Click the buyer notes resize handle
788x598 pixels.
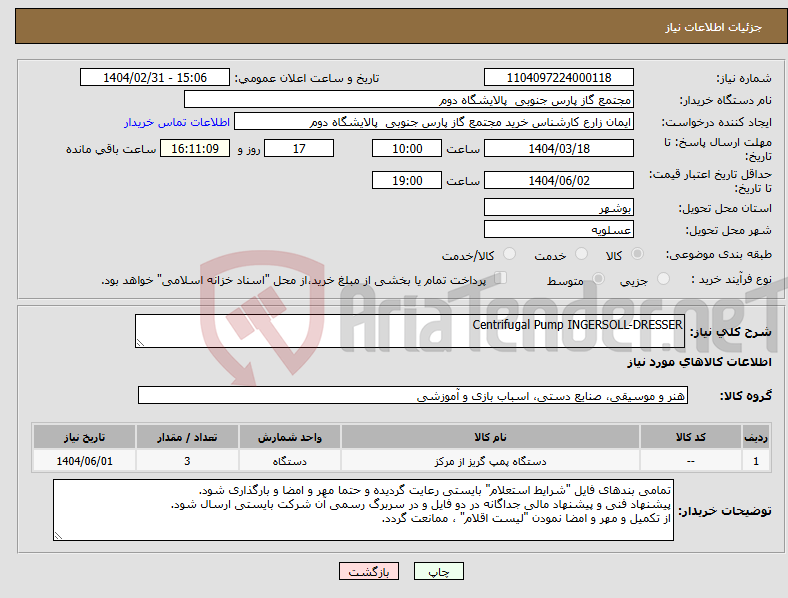(x=58, y=536)
